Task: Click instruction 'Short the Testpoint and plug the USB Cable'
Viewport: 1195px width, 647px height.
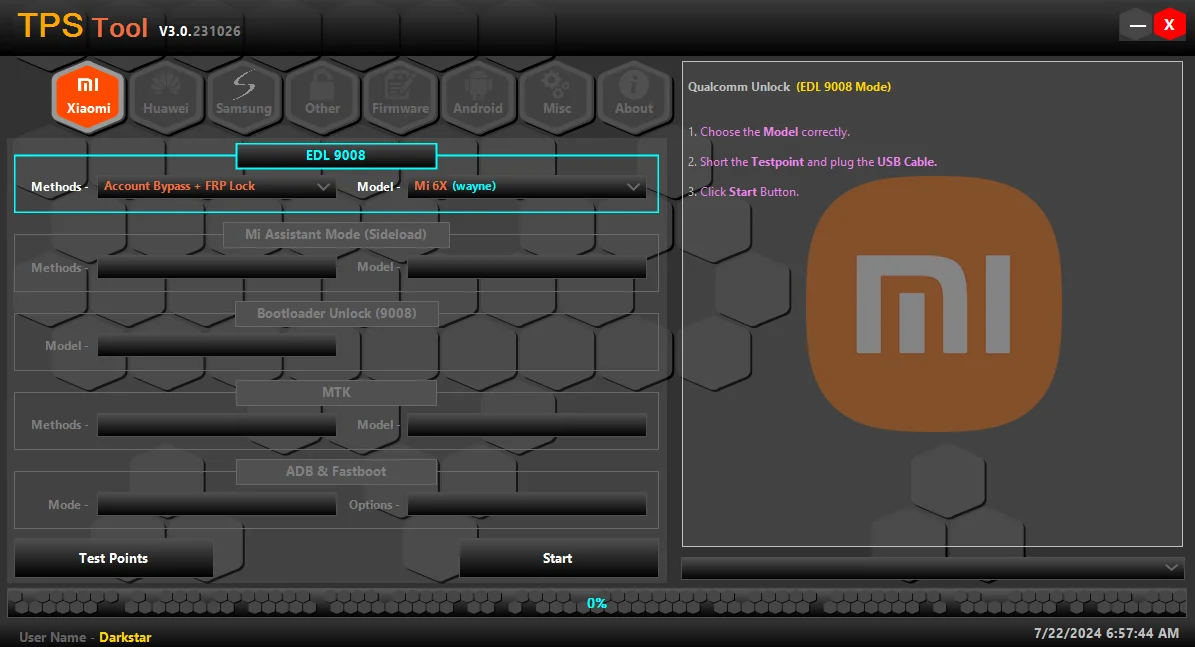Action: 812,162
